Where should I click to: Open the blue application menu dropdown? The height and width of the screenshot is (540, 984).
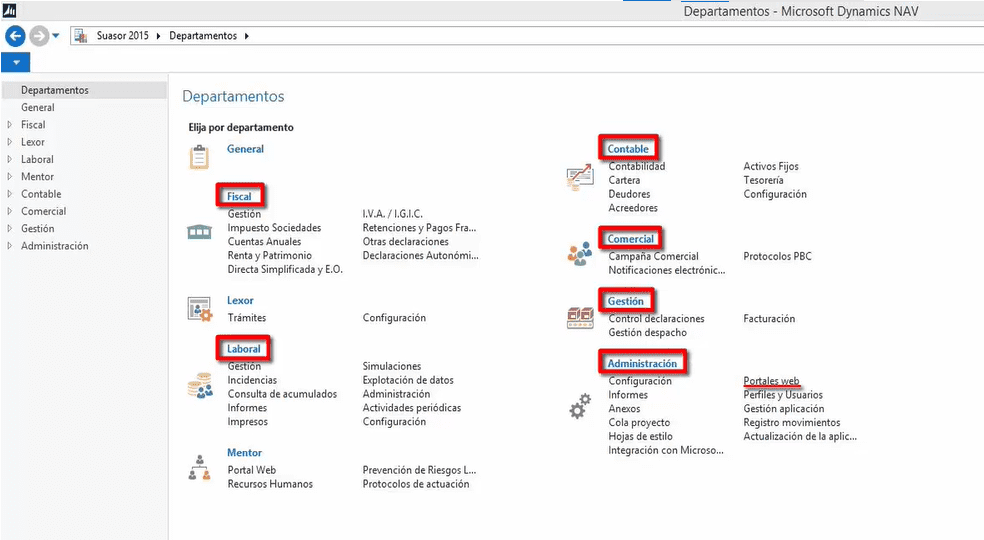pos(16,62)
